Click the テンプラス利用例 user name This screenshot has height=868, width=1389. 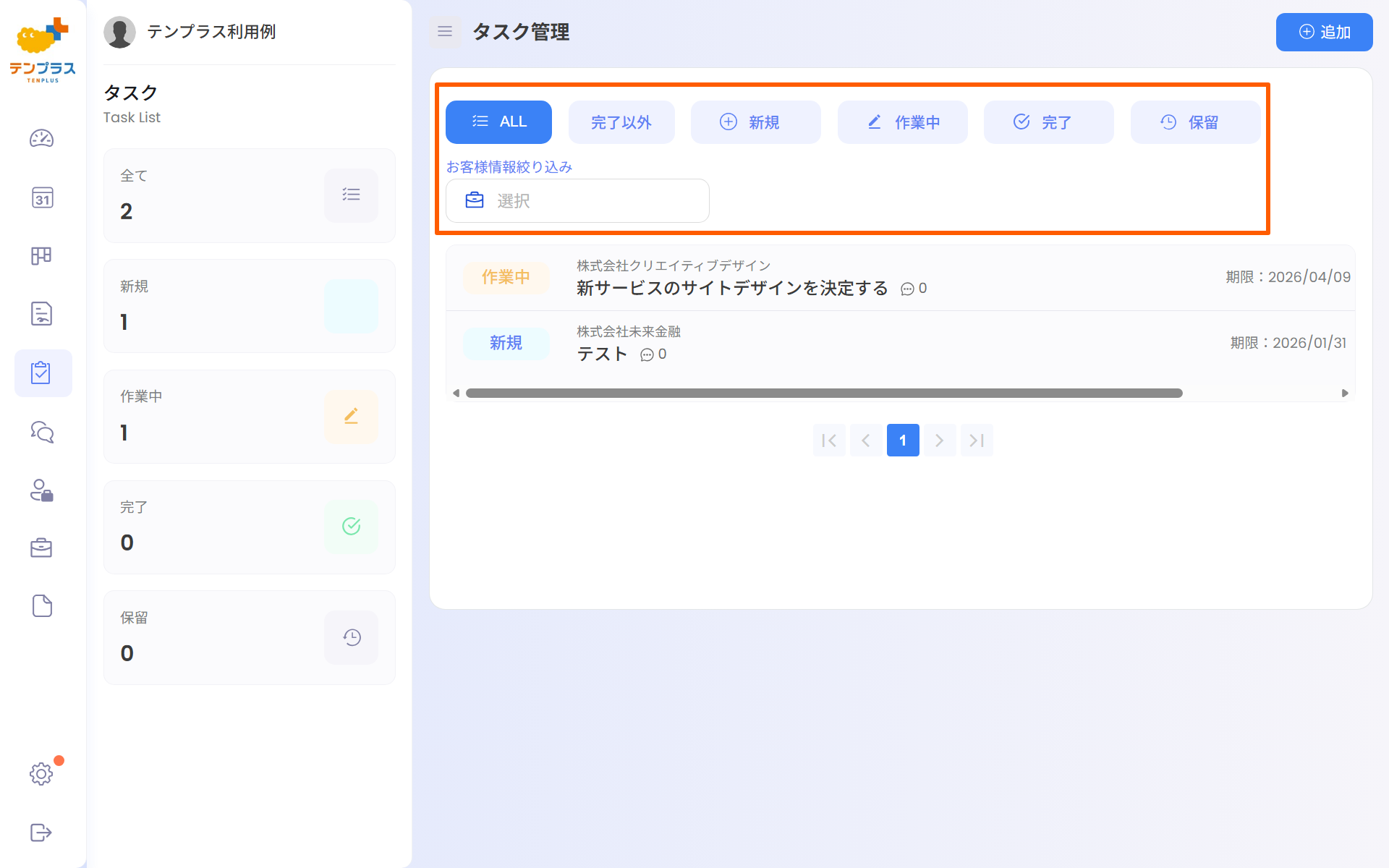(211, 32)
